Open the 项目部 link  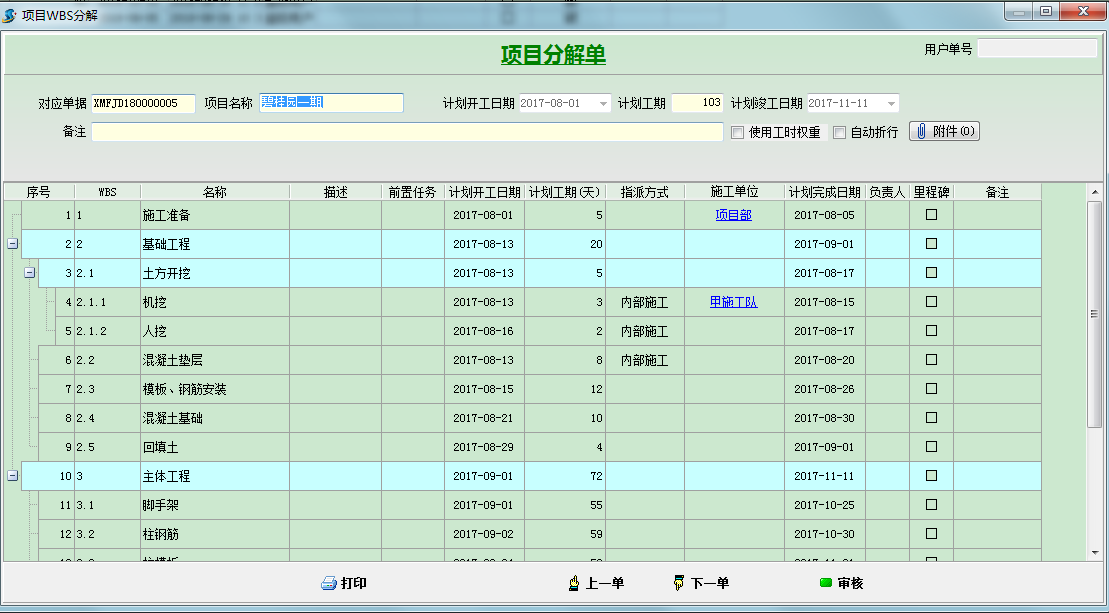click(733, 215)
